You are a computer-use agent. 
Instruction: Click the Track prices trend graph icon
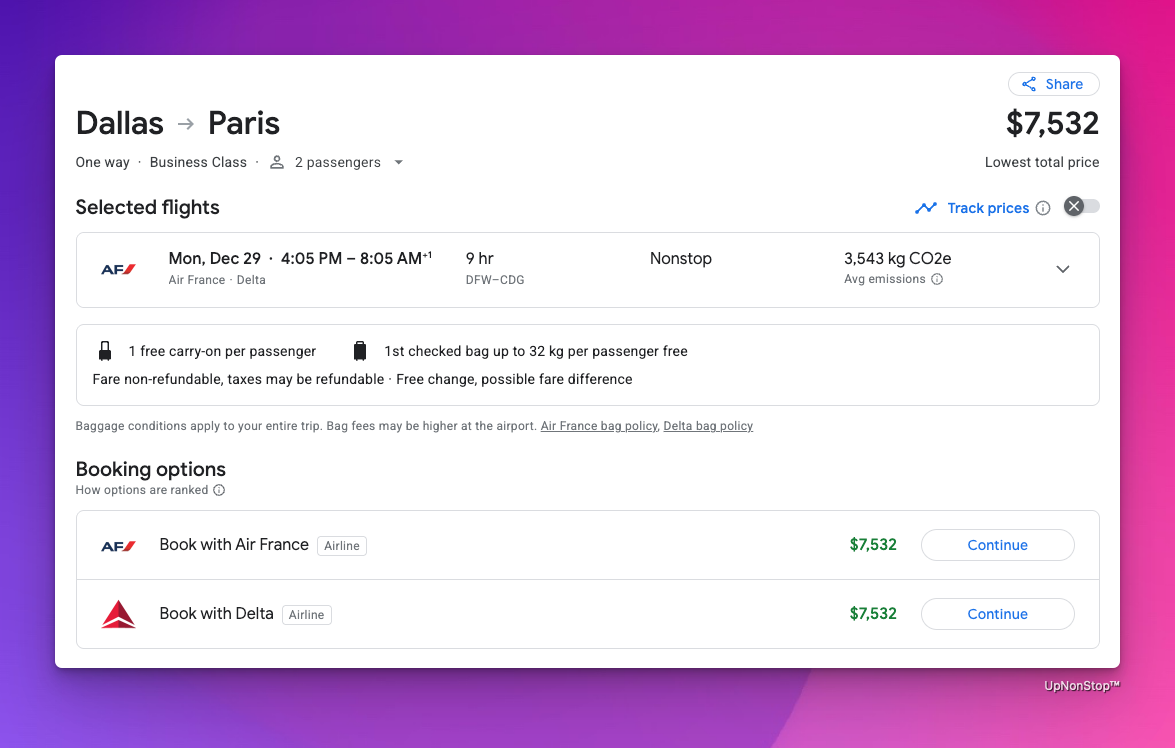926,208
